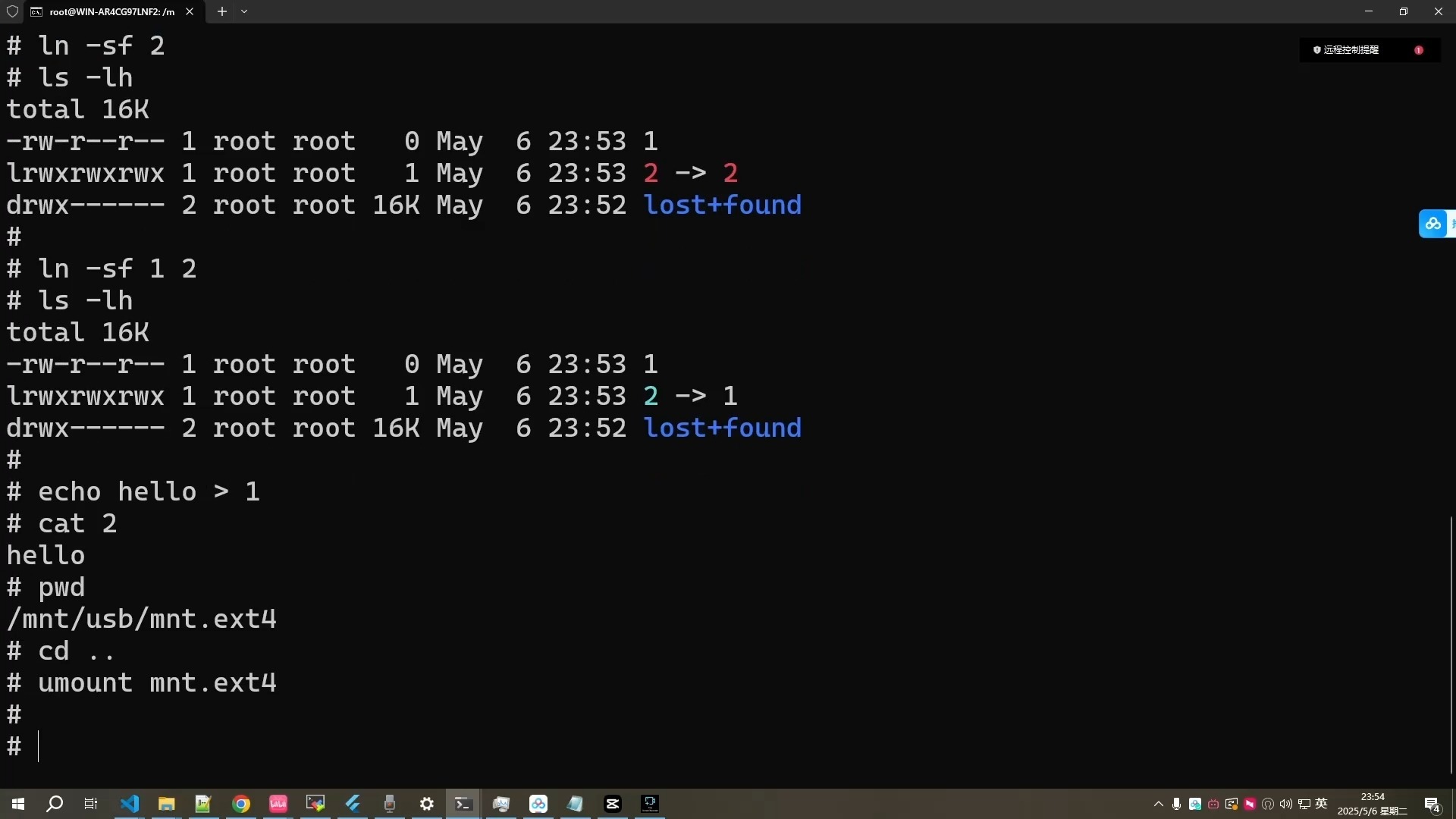Image resolution: width=1456 pixels, height=819 pixels.
Task: Click the first blue lost+found entry
Action: tap(722, 205)
